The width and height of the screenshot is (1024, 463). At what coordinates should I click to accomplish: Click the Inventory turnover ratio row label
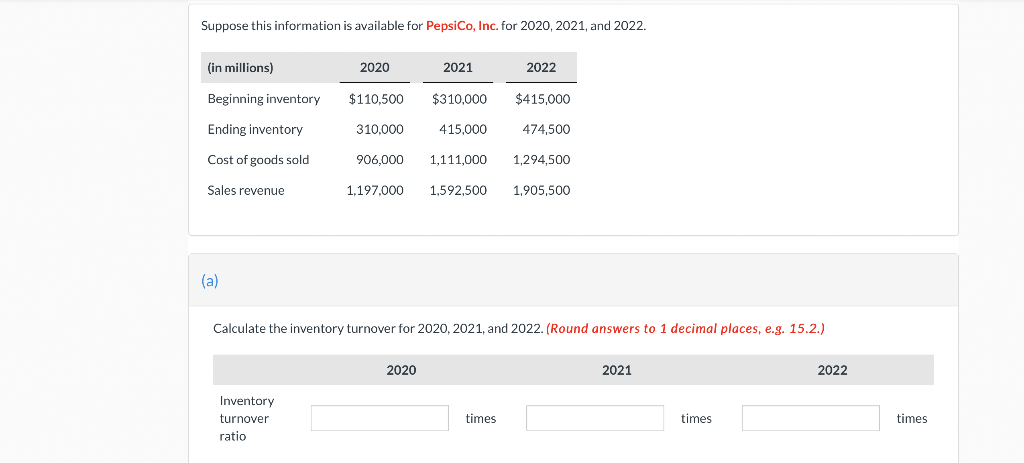pyautogui.click(x=248, y=418)
